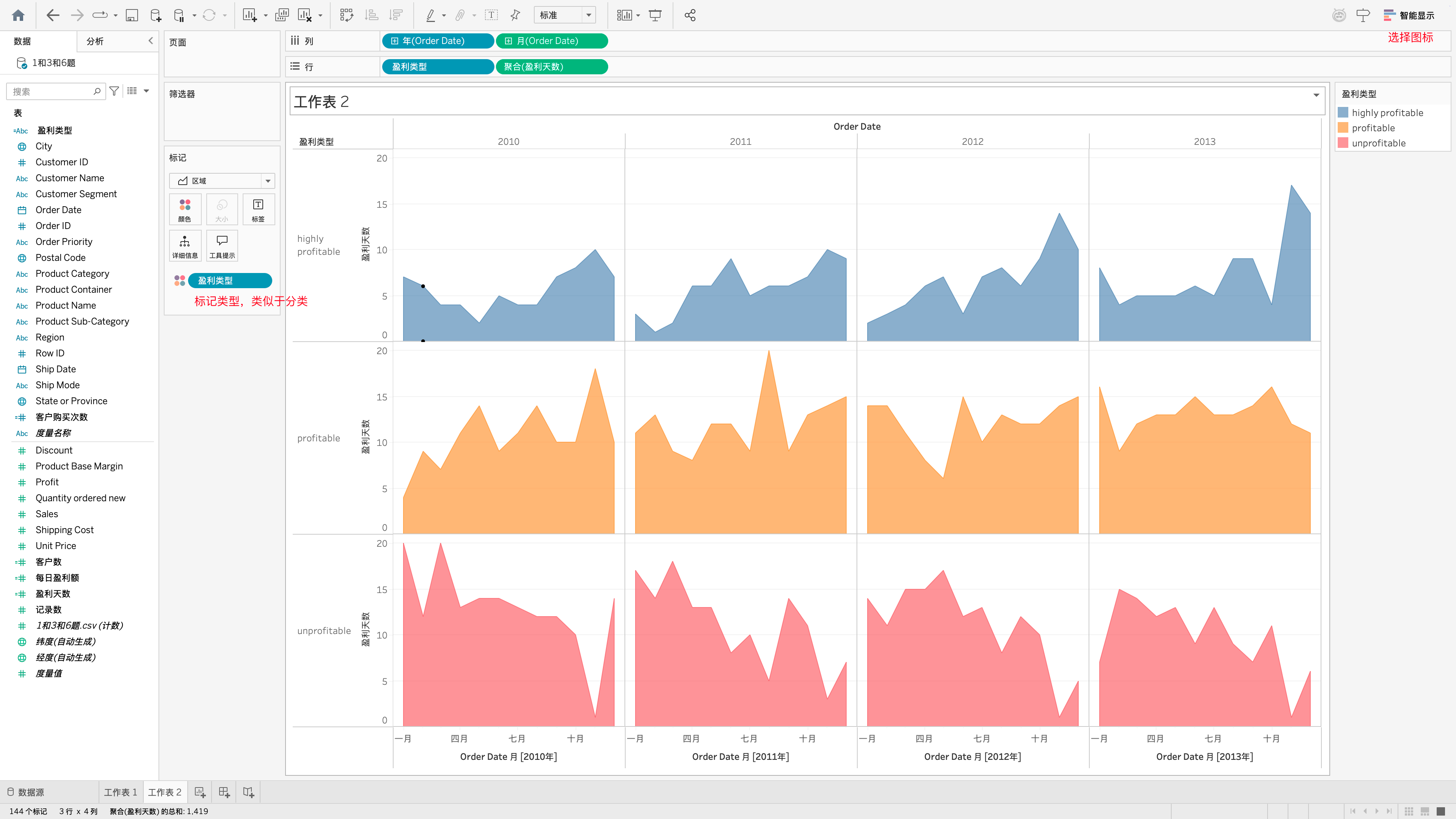The height and width of the screenshot is (819, 1456).
Task: Focus the field search box
Action: point(55,91)
